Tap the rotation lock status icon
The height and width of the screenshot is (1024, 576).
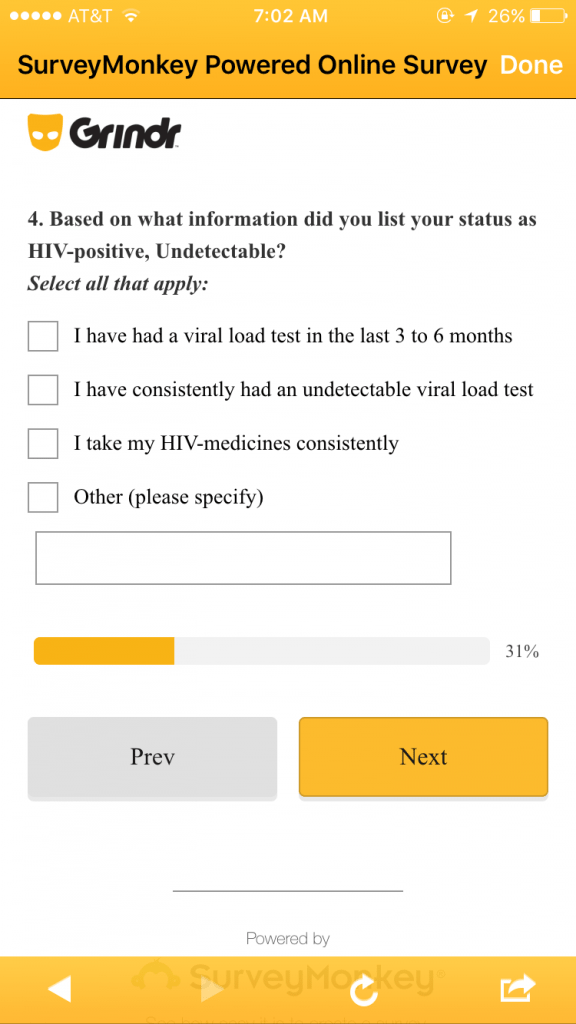coord(445,16)
